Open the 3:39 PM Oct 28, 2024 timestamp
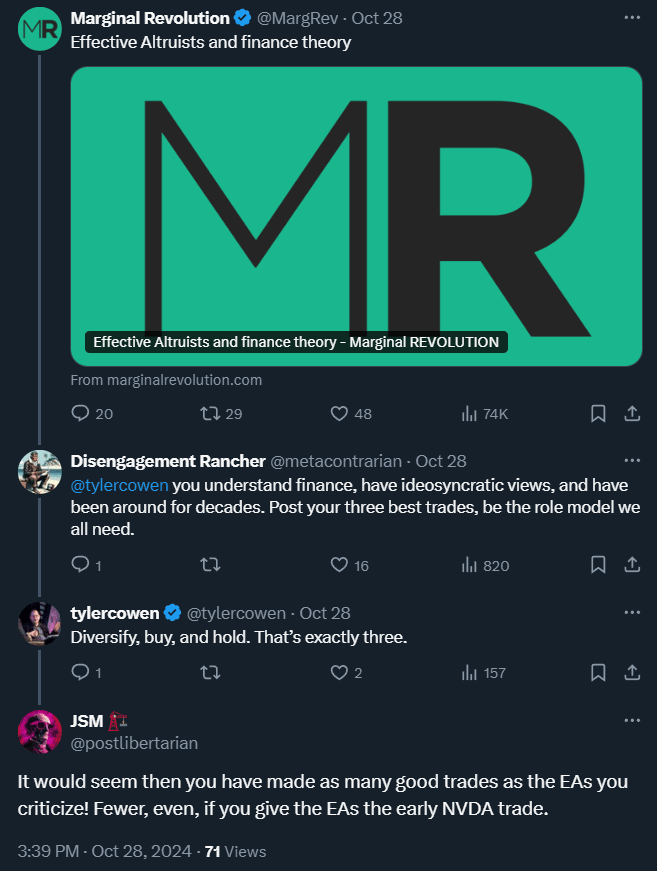Screen dimensions: 657x871 pyautogui.click(x=104, y=851)
